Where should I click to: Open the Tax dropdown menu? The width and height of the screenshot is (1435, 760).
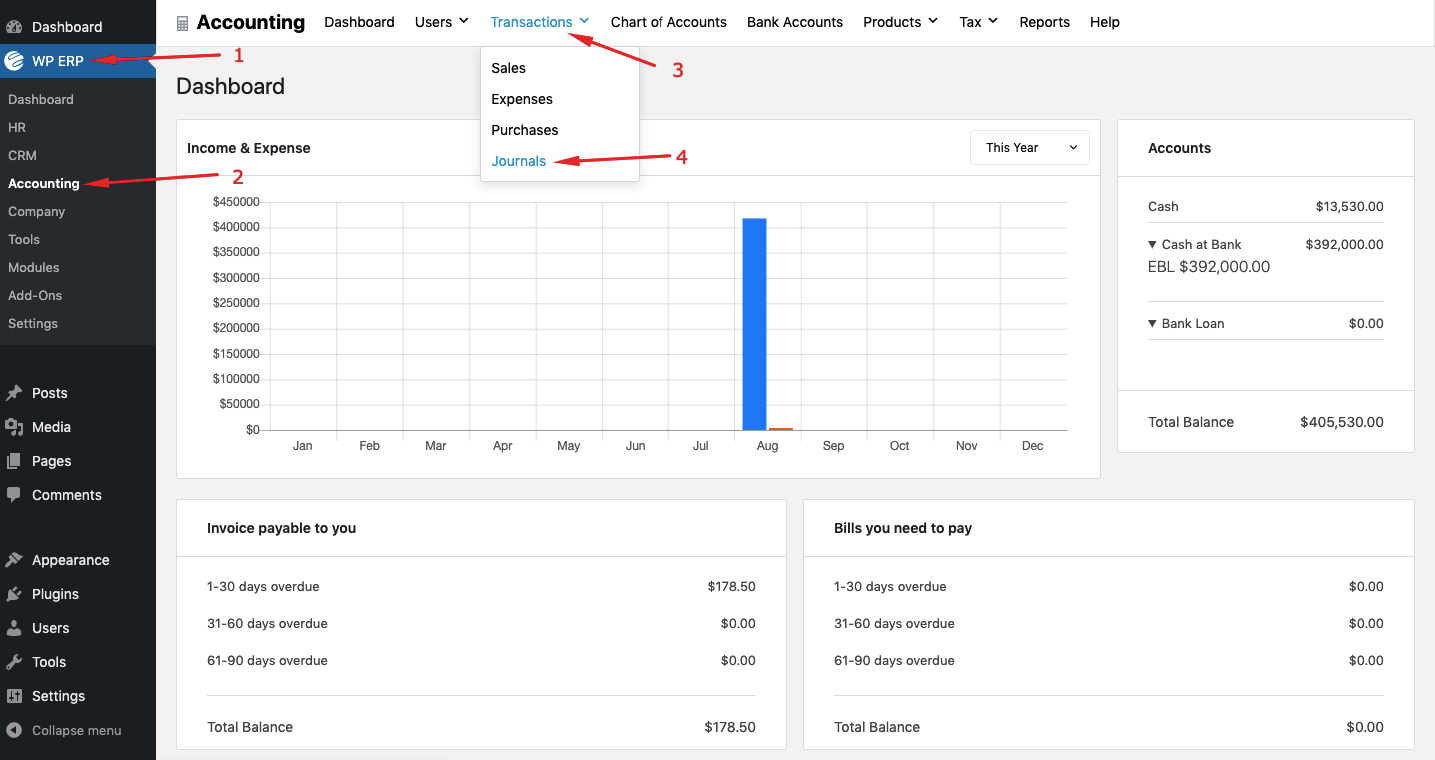(978, 22)
